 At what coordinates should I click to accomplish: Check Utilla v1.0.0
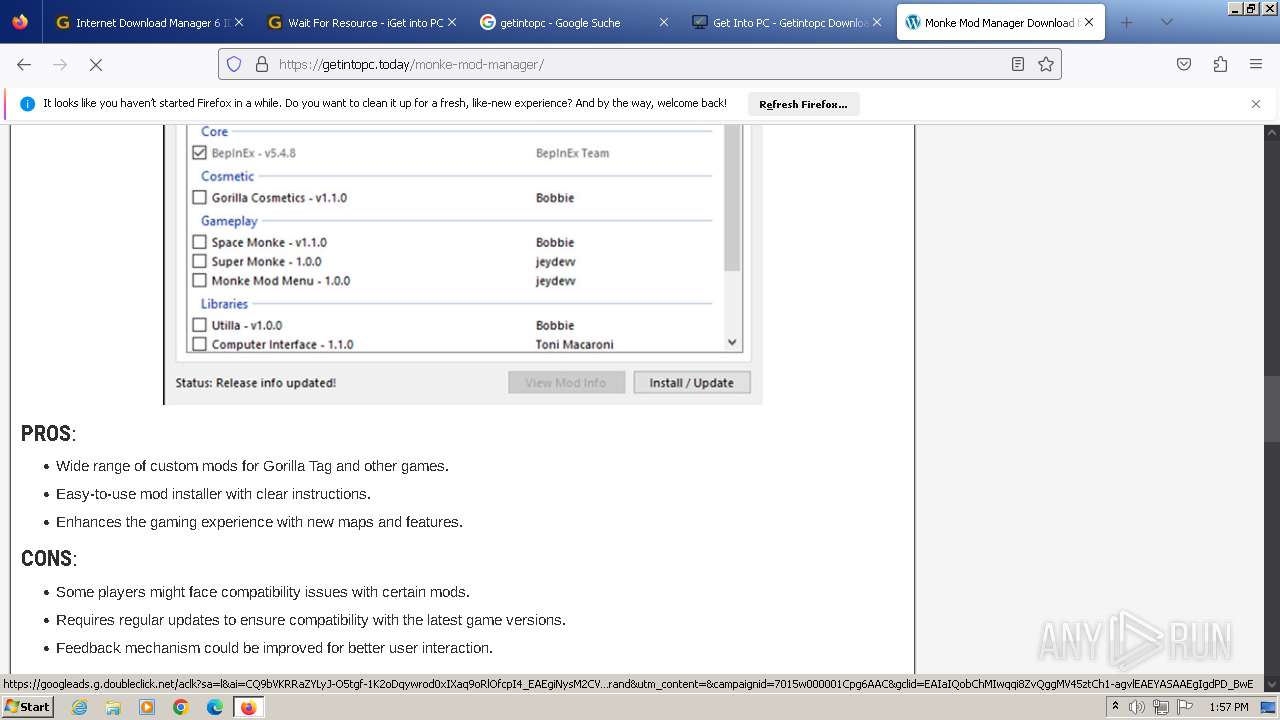[199, 325]
